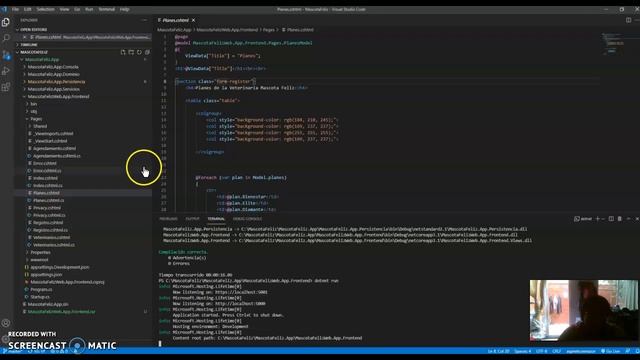Click the New Folder icon in explorer header
The height and width of the screenshot is (360, 640).
131,52
